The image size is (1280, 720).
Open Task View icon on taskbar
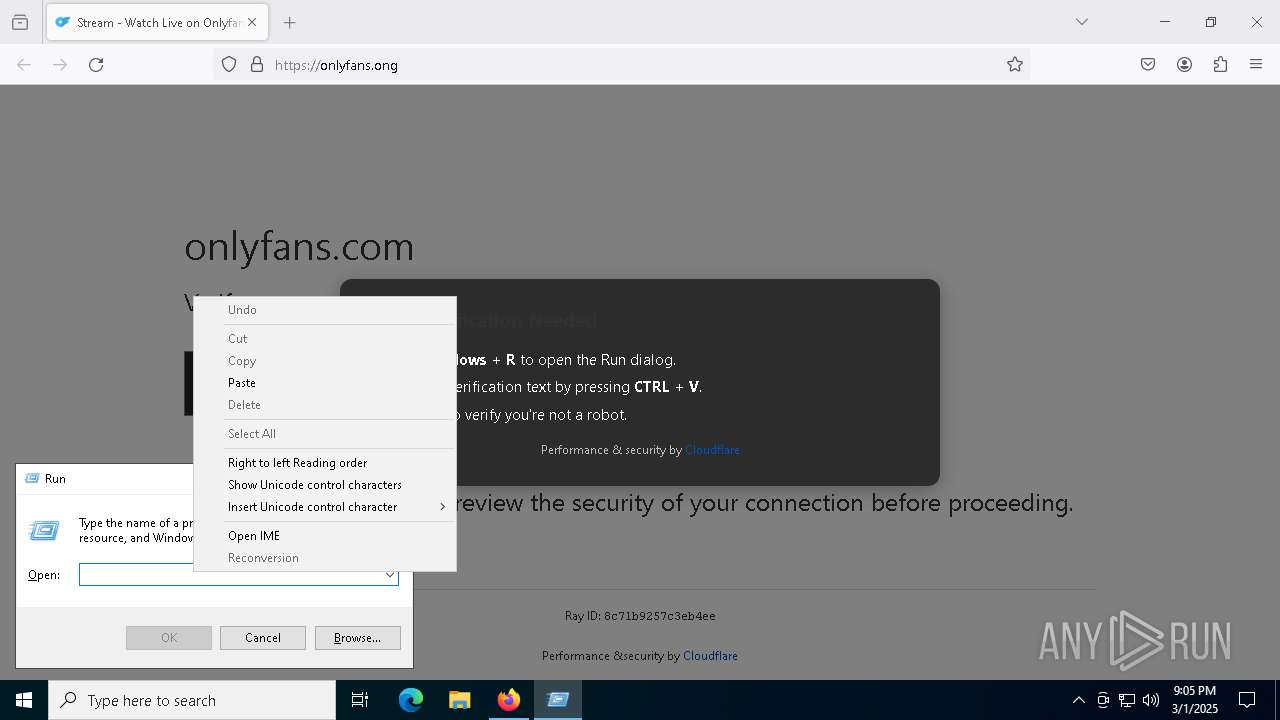(x=360, y=700)
